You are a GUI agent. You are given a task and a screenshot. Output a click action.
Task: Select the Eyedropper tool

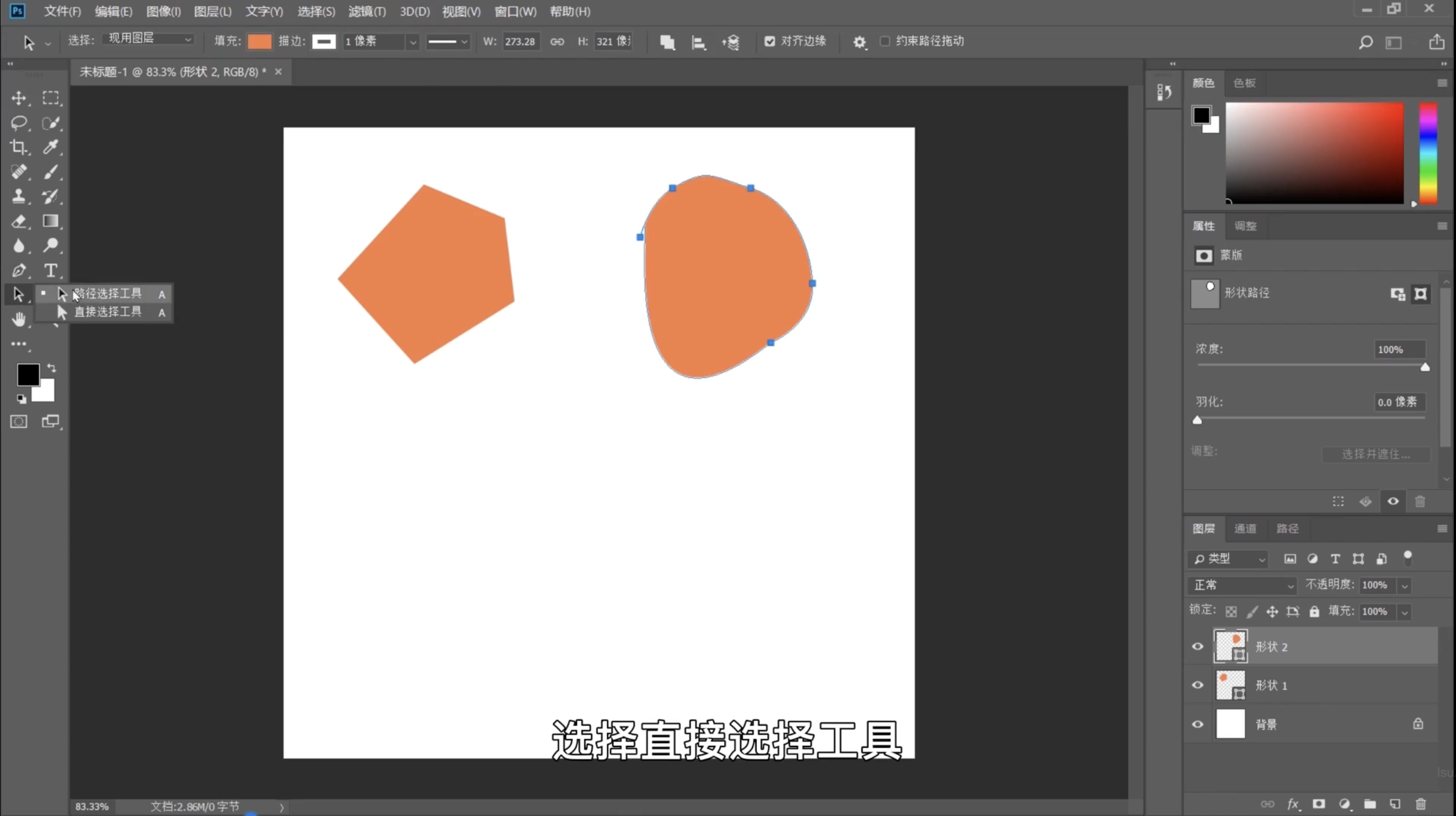click(x=50, y=148)
